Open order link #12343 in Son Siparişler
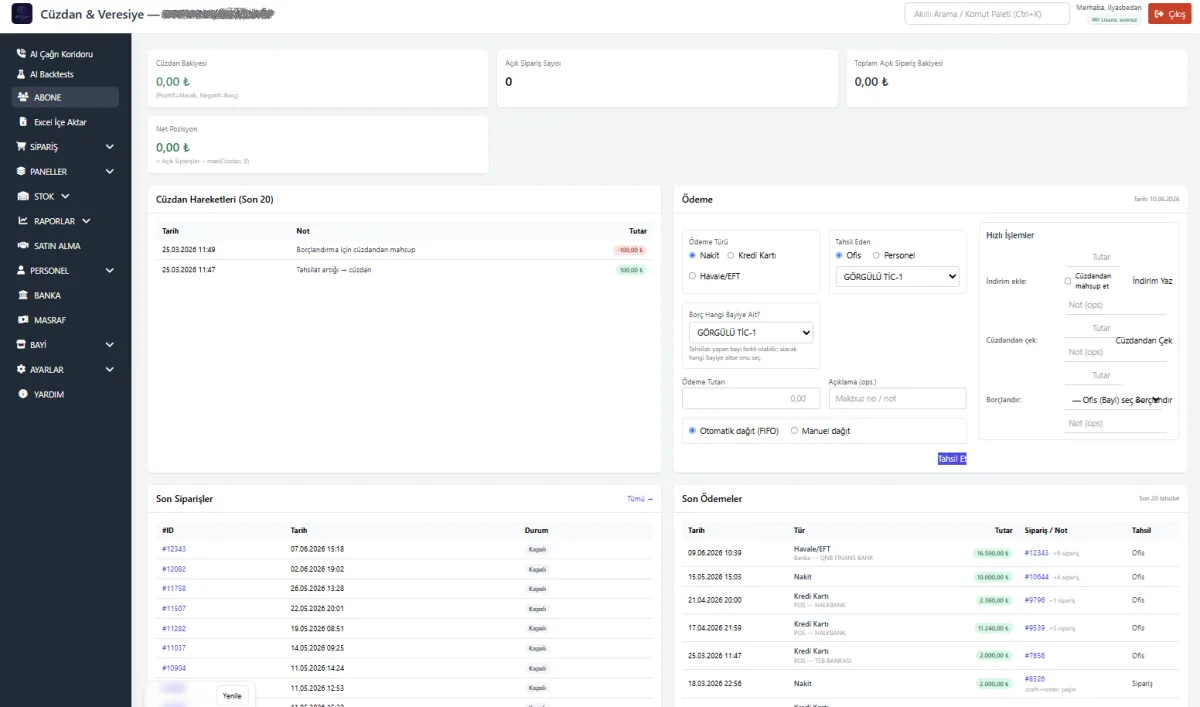This screenshot has height=707, width=1200. (x=174, y=549)
